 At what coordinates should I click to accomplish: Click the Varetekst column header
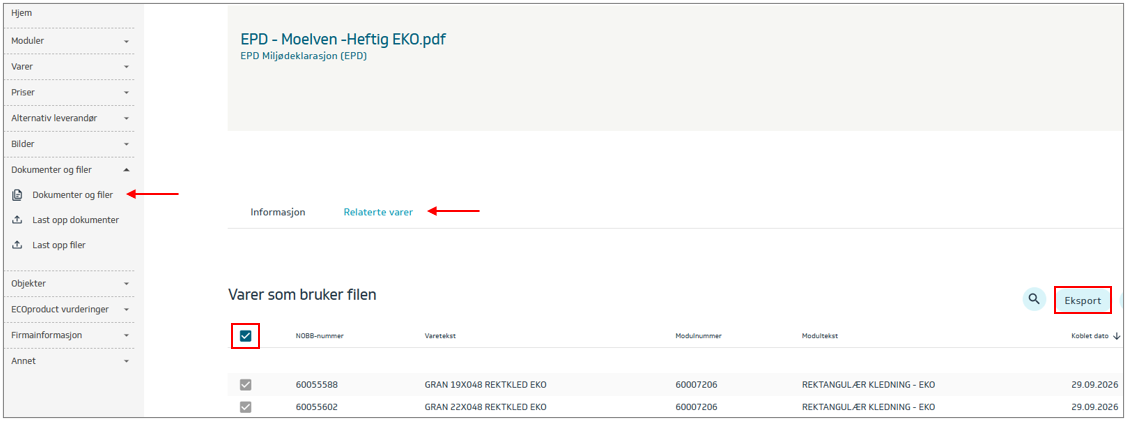(x=440, y=336)
